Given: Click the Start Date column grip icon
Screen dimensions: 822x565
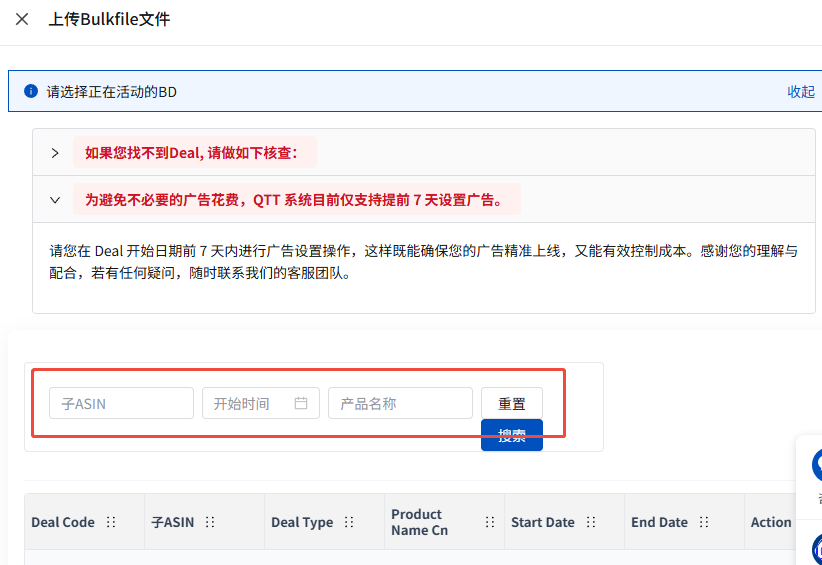Looking at the screenshot, I should click(591, 522).
